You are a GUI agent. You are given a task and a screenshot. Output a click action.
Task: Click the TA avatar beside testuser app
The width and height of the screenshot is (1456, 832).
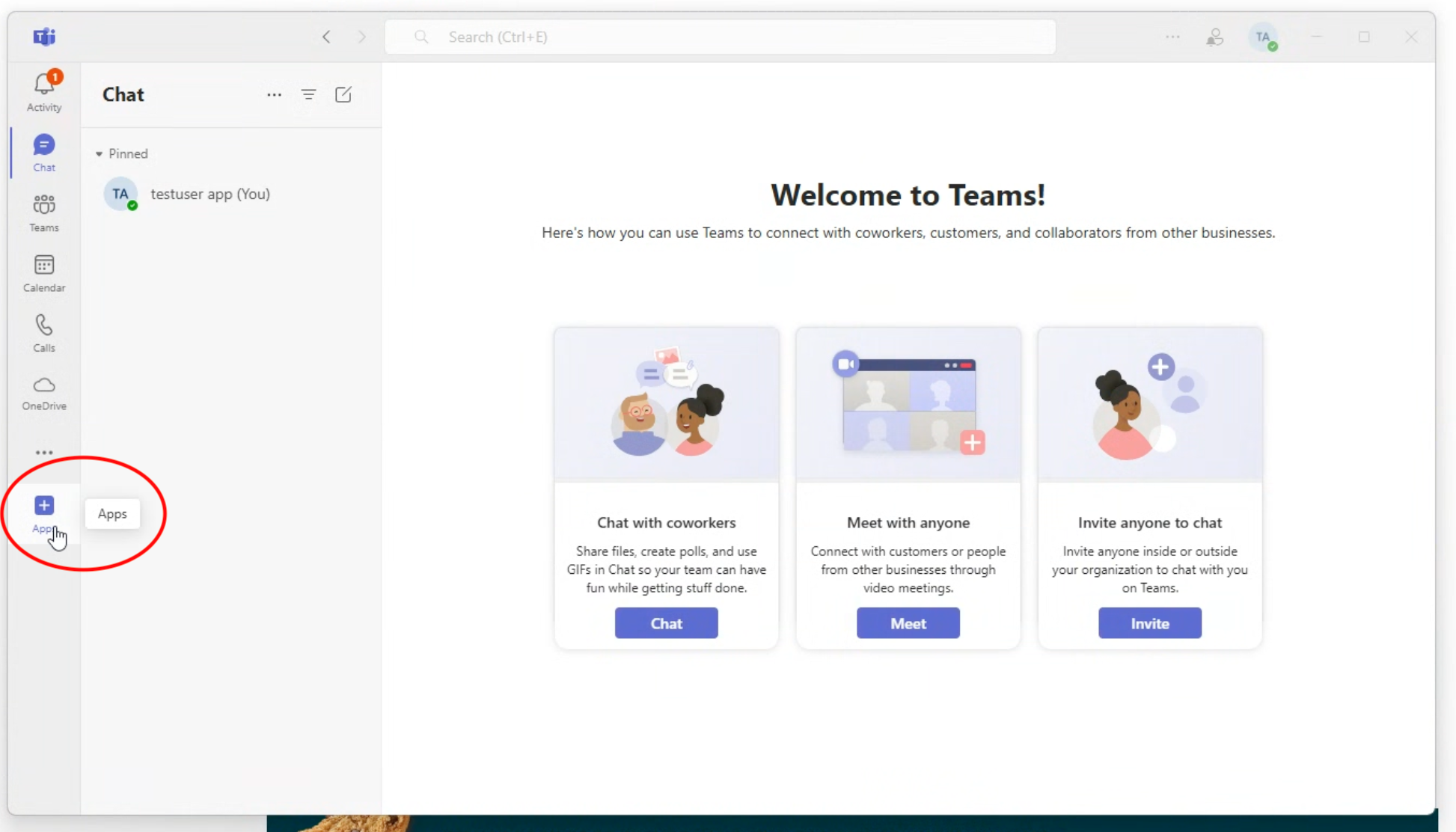(x=120, y=194)
